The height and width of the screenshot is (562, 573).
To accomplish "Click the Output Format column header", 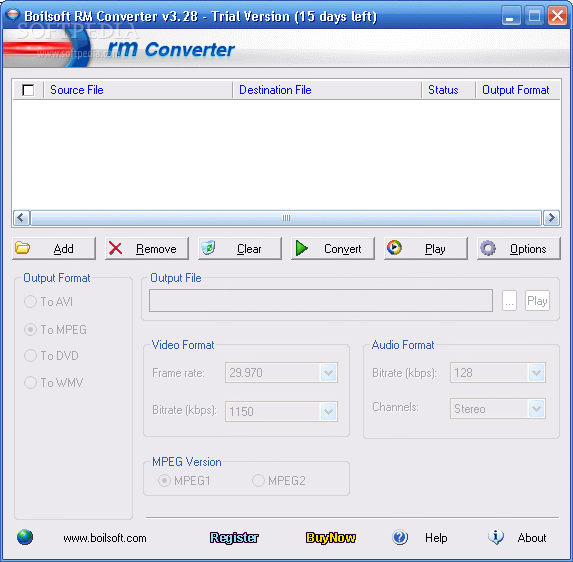I will [x=517, y=90].
